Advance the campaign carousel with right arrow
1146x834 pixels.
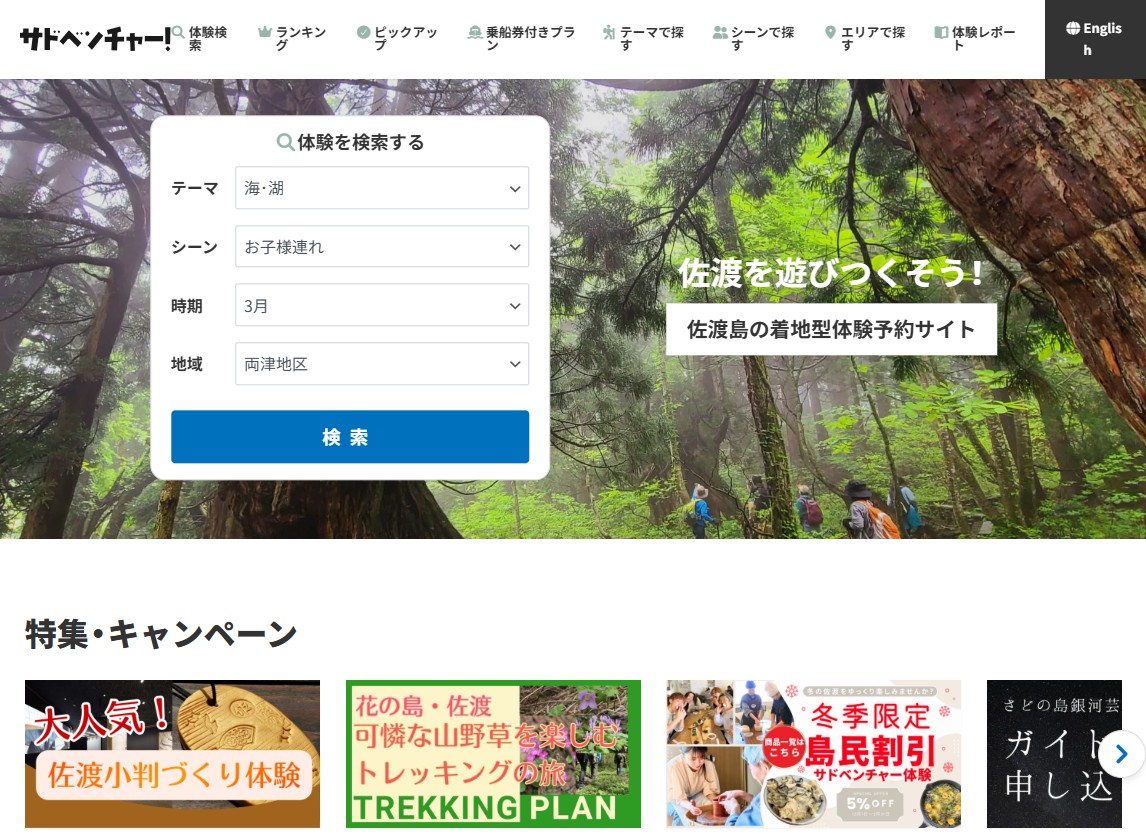click(x=1121, y=754)
